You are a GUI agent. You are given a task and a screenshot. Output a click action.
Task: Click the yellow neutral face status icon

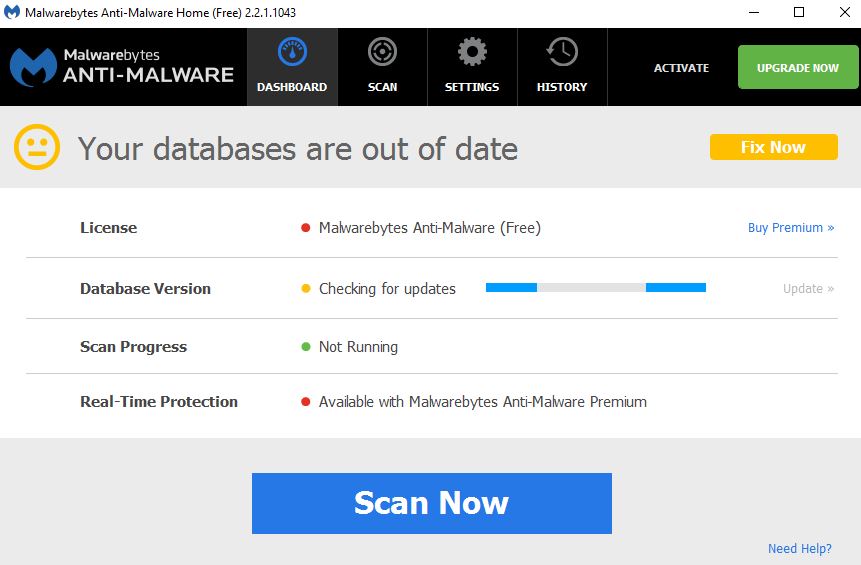pos(37,147)
